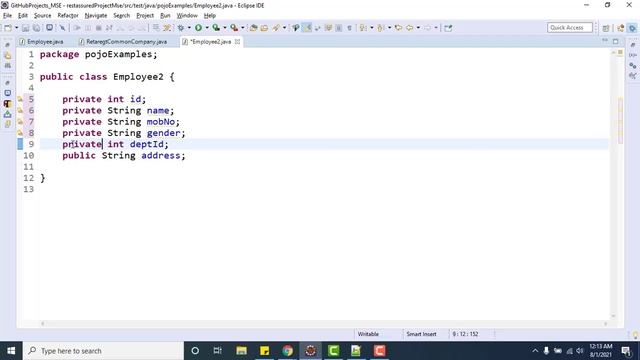Toggle Mark Occurrences in the toolbar
Image resolution: width=640 pixels, height=360 pixels.
coord(307,28)
